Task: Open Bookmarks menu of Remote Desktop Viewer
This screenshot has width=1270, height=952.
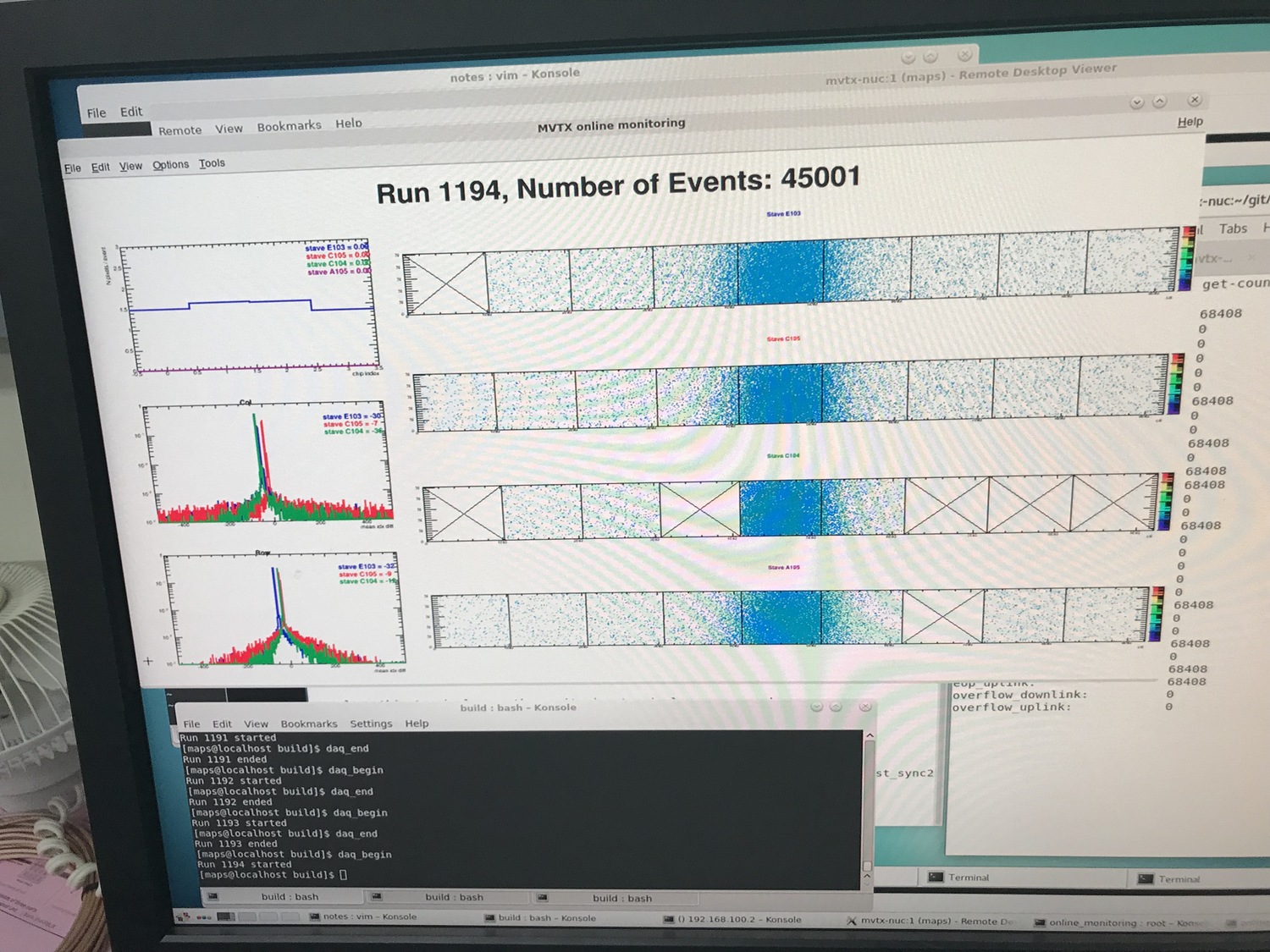Action: tap(289, 126)
